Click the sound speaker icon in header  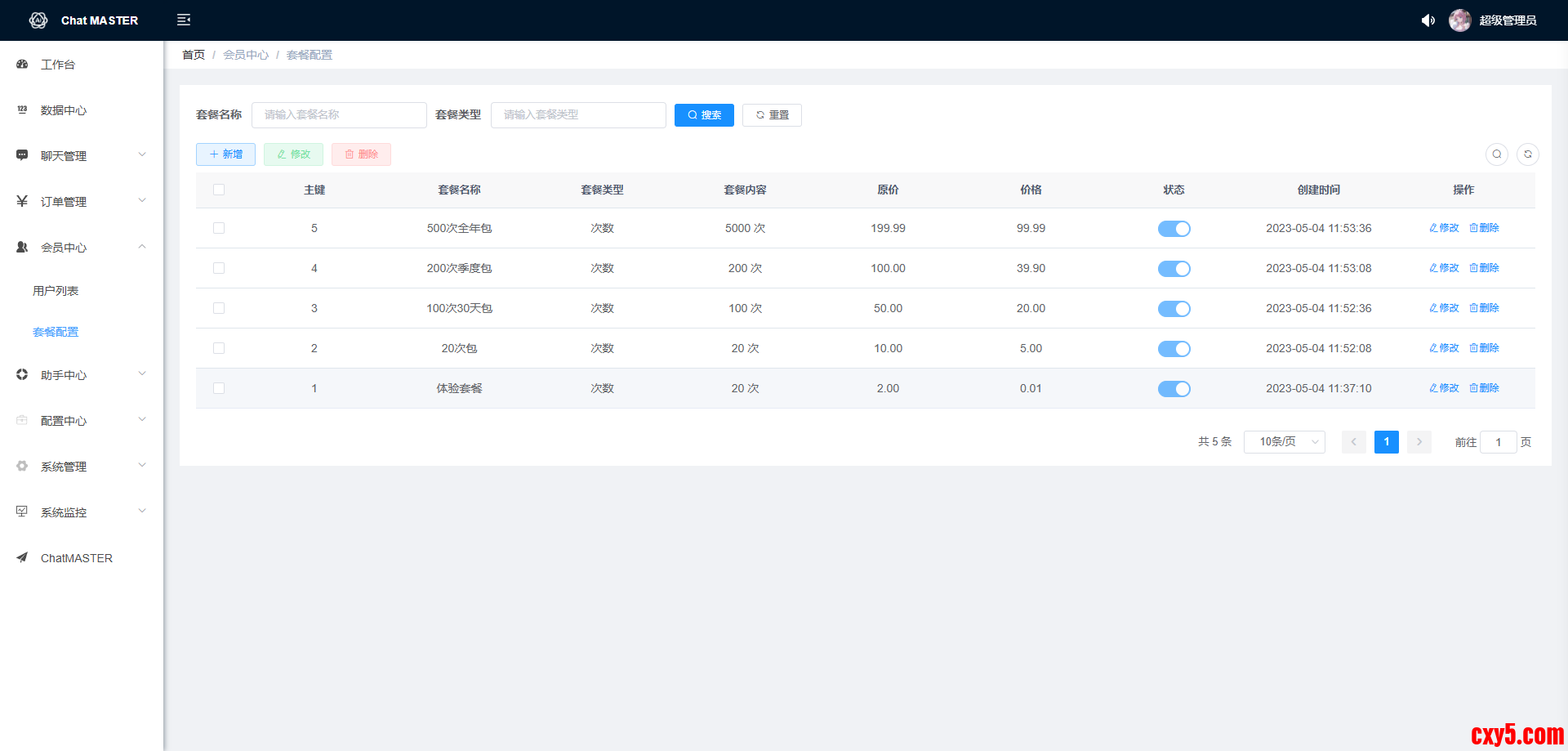pos(1428,20)
